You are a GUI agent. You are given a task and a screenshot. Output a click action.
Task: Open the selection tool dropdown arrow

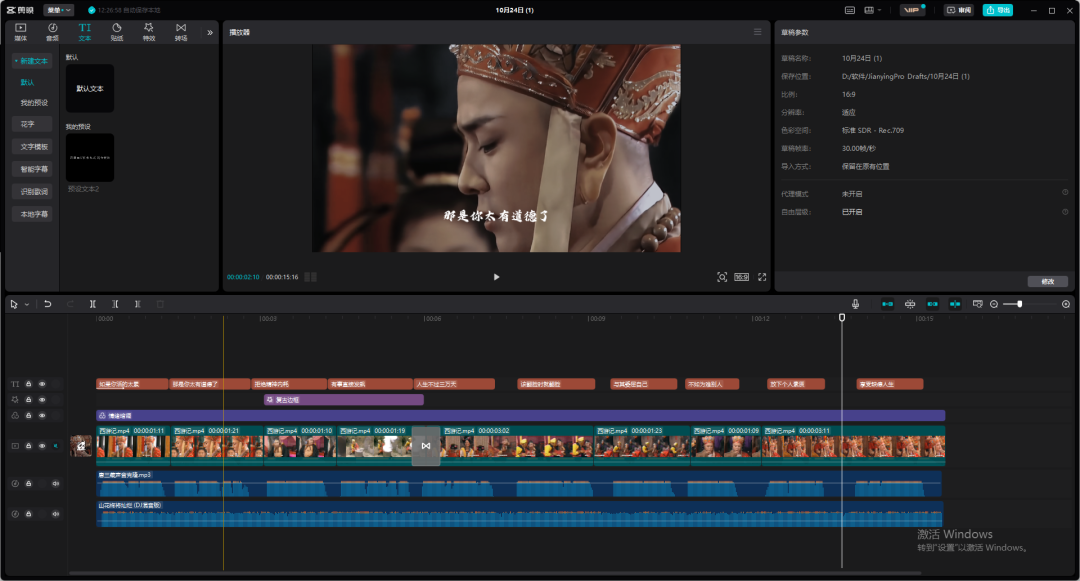pos(27,304)
